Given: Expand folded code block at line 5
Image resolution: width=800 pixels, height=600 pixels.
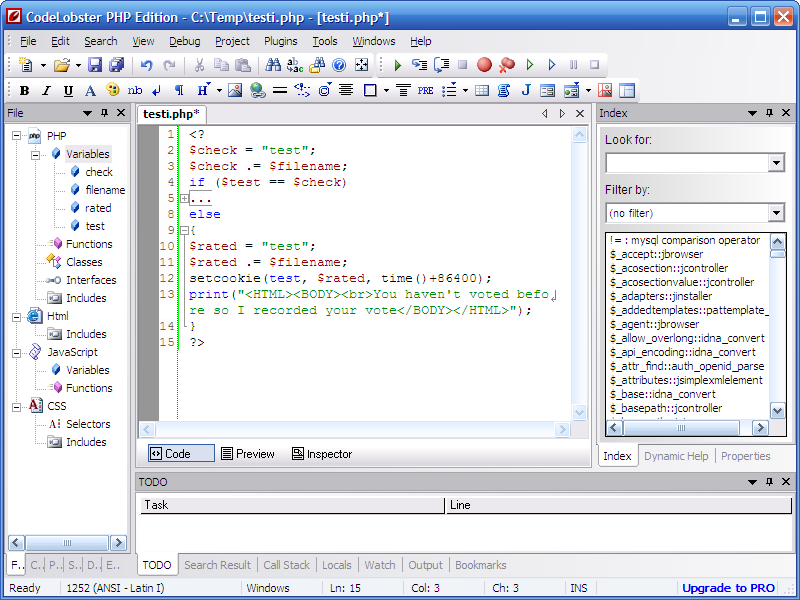Looking at the screenshot, I should click(x=184, y=198).
